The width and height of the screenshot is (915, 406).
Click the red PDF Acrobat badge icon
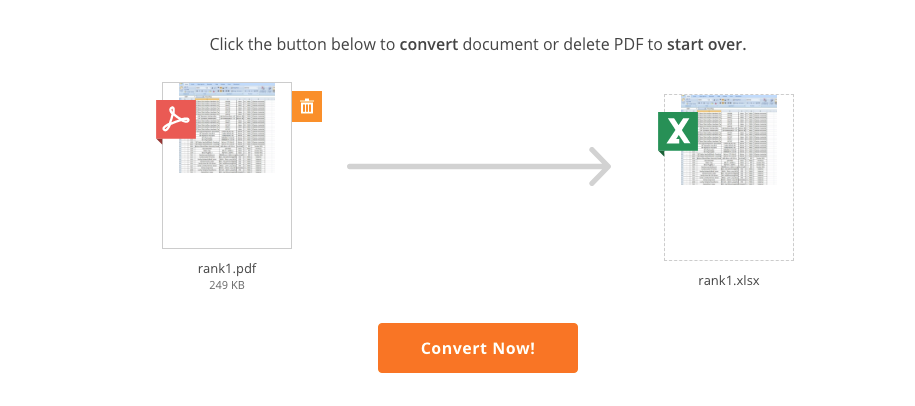pos(176,120)
